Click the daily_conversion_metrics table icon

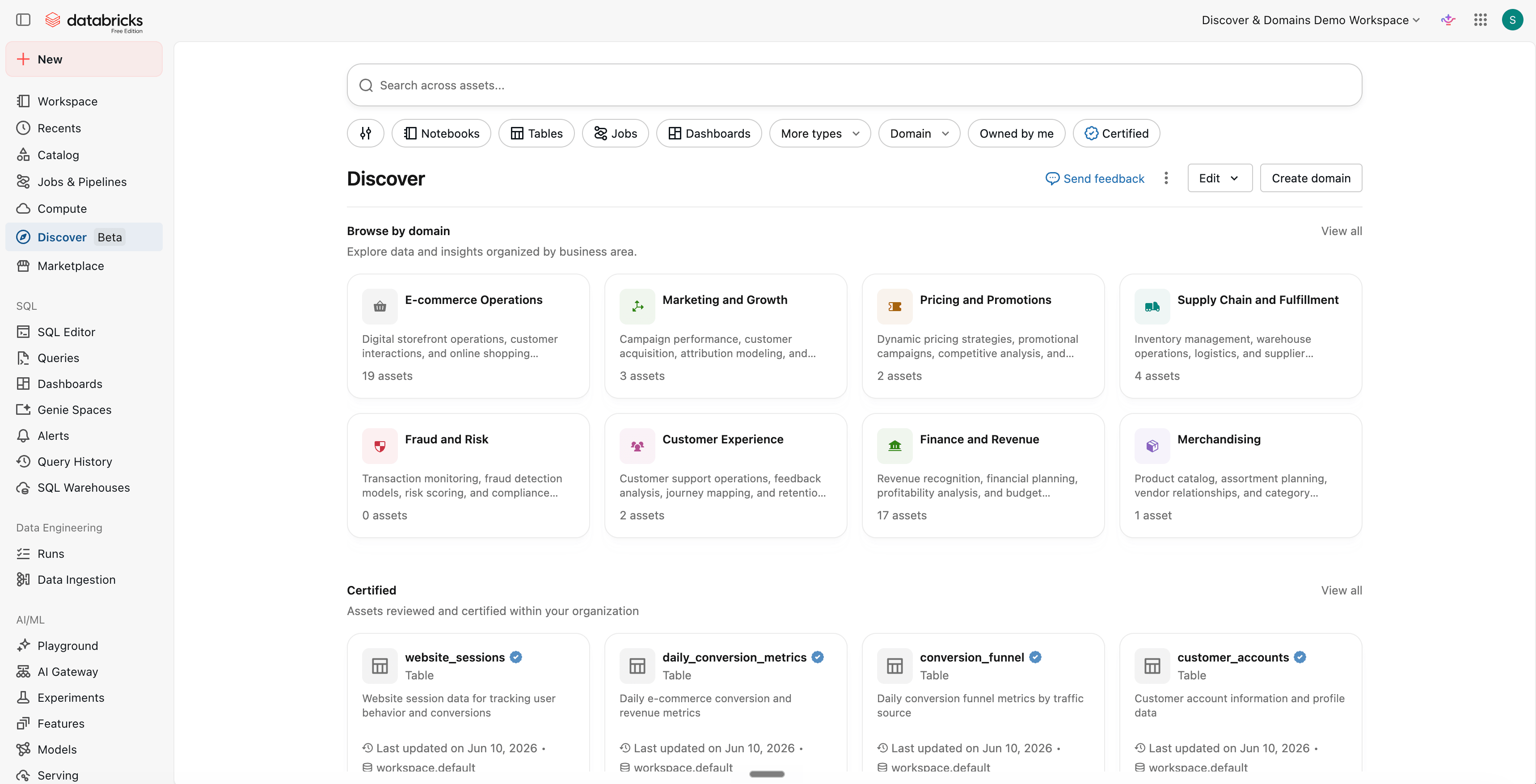click(637, 666)
